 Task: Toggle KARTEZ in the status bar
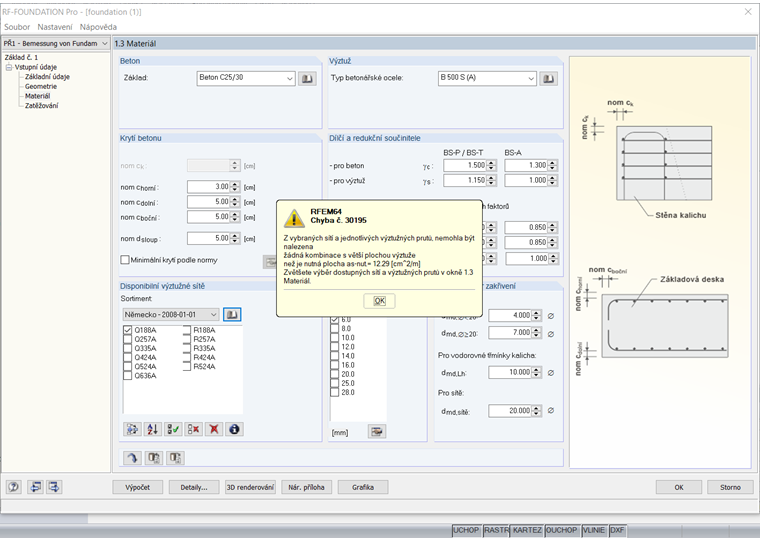[x=527, y=530]
